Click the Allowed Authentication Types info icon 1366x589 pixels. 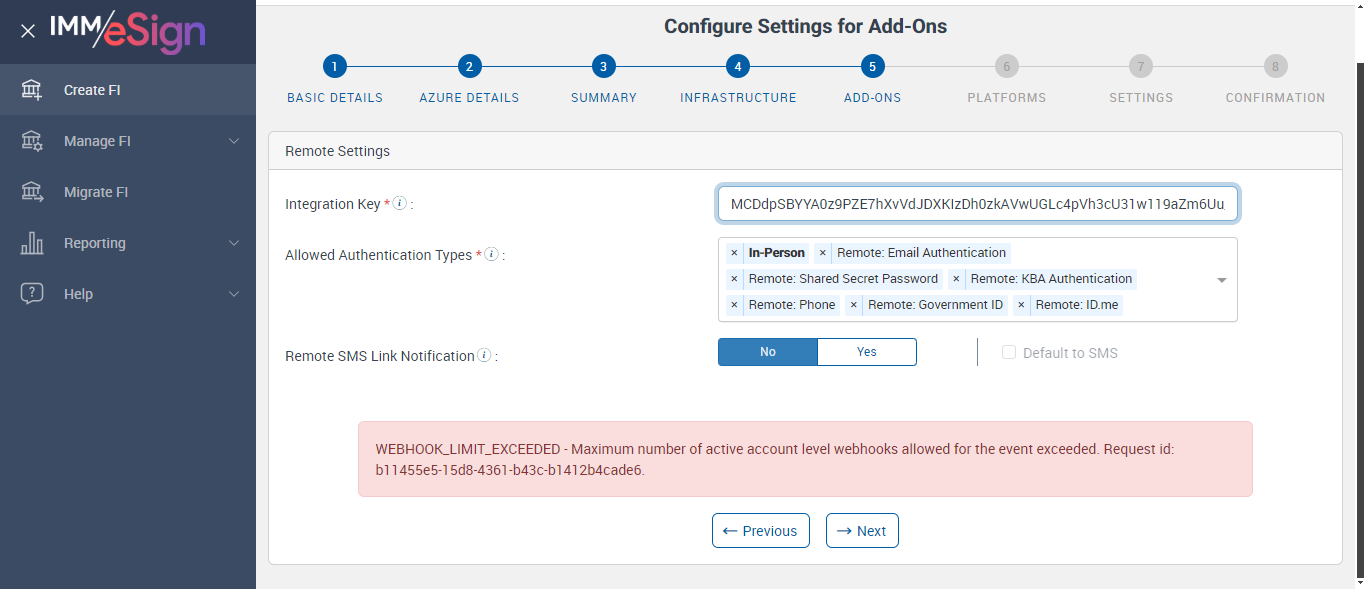(x=492, y=255)
